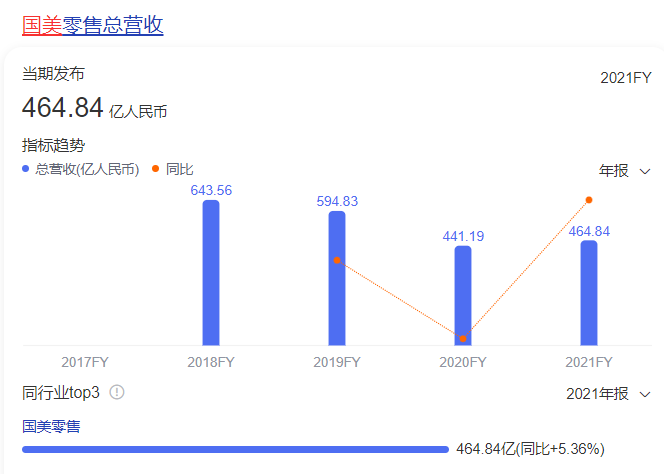Click the 2020FY orange 同比 data point

(463, 338)
